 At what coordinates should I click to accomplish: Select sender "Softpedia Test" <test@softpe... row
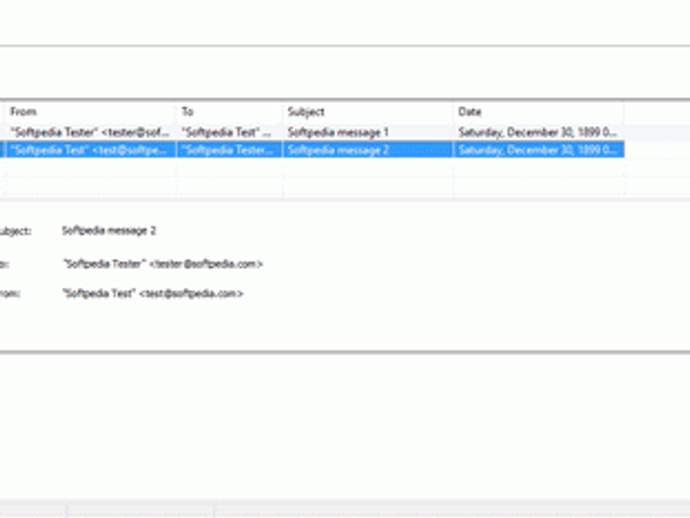click(x=90, y=150)
